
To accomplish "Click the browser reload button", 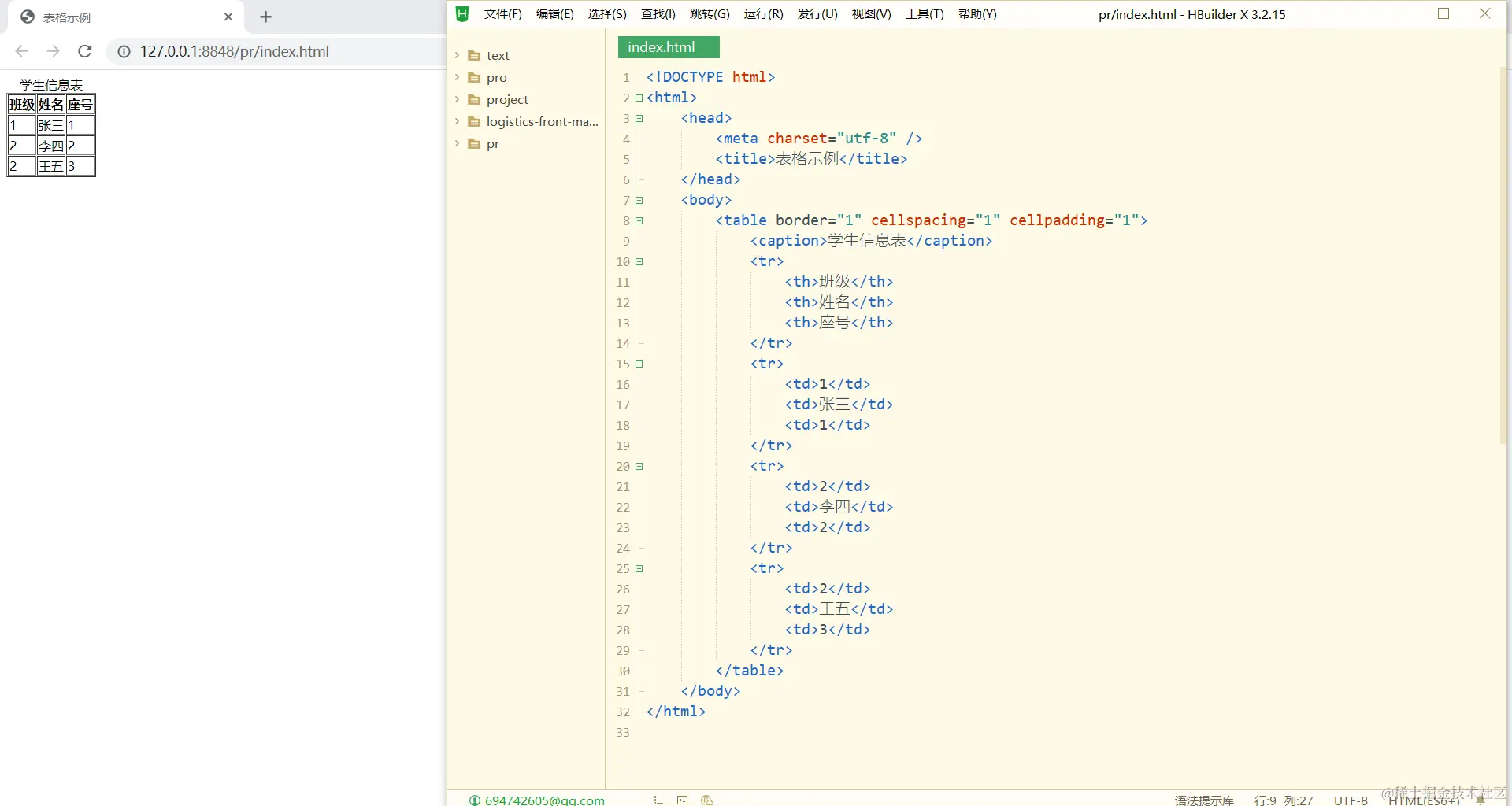I will tap(85, 51).
